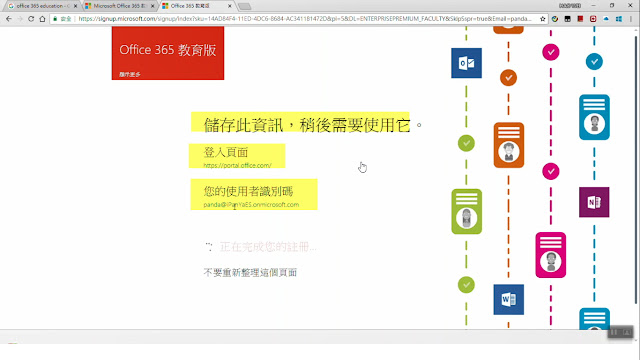Click the page vertical scrollbar
This screenshot has height=360, width=640.
636,169
